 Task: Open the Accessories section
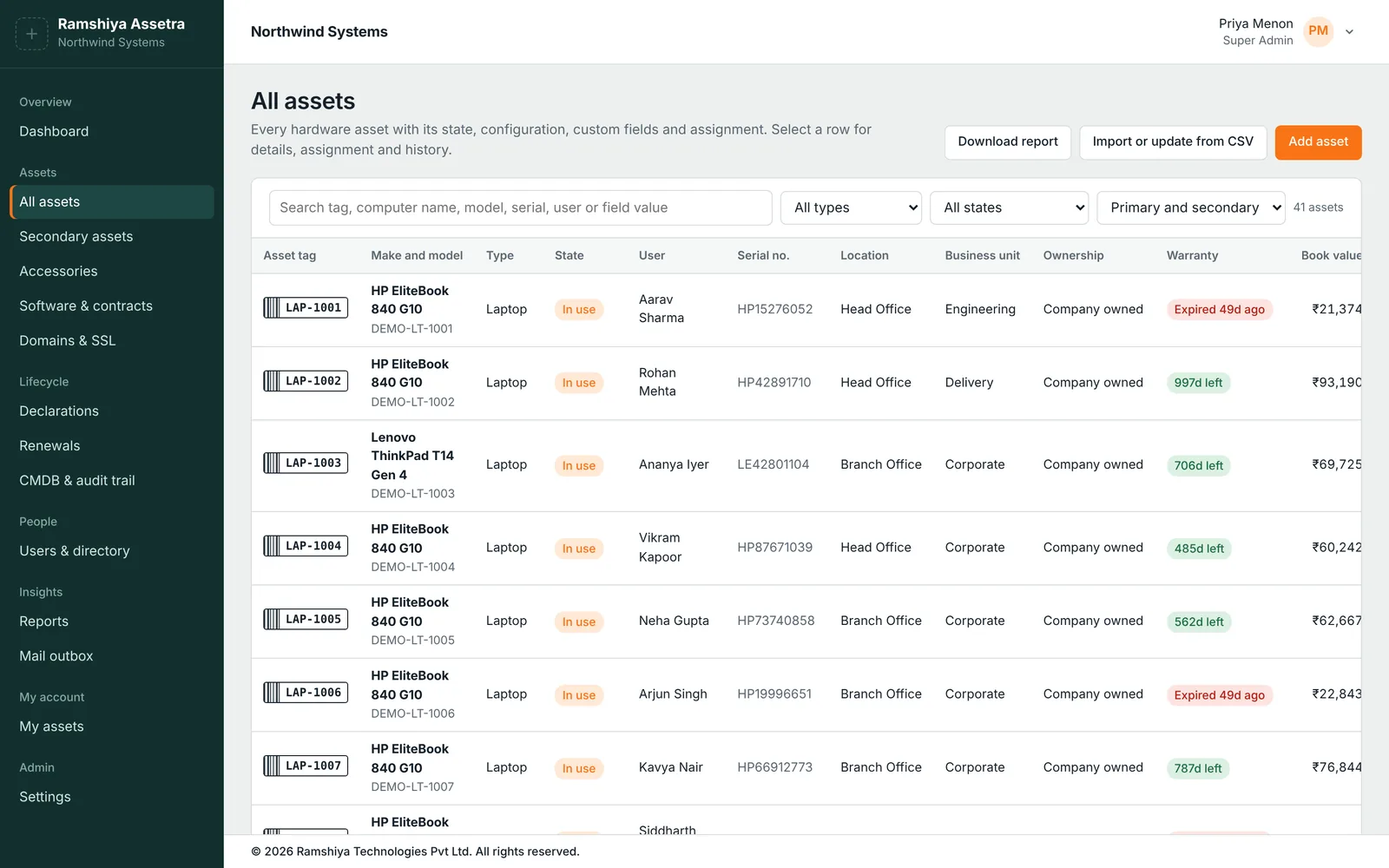tap(111, 271)
